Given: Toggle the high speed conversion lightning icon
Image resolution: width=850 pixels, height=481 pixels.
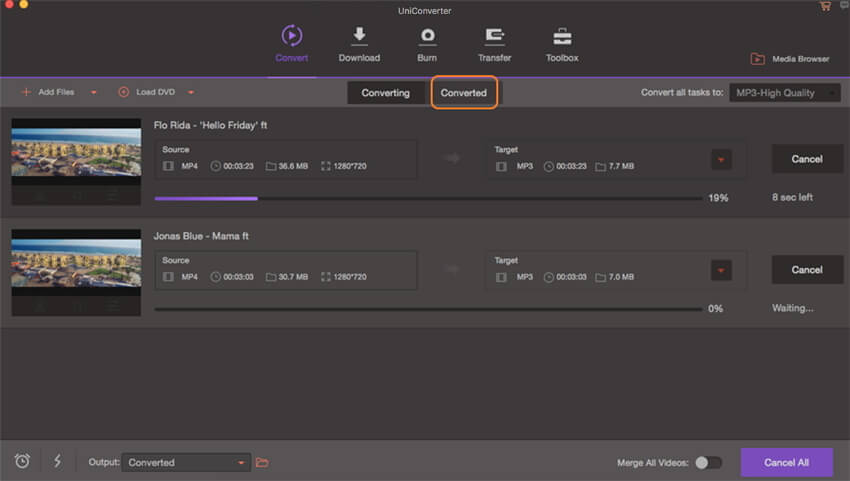Looking at the screenshot, I should coord(57,461).
